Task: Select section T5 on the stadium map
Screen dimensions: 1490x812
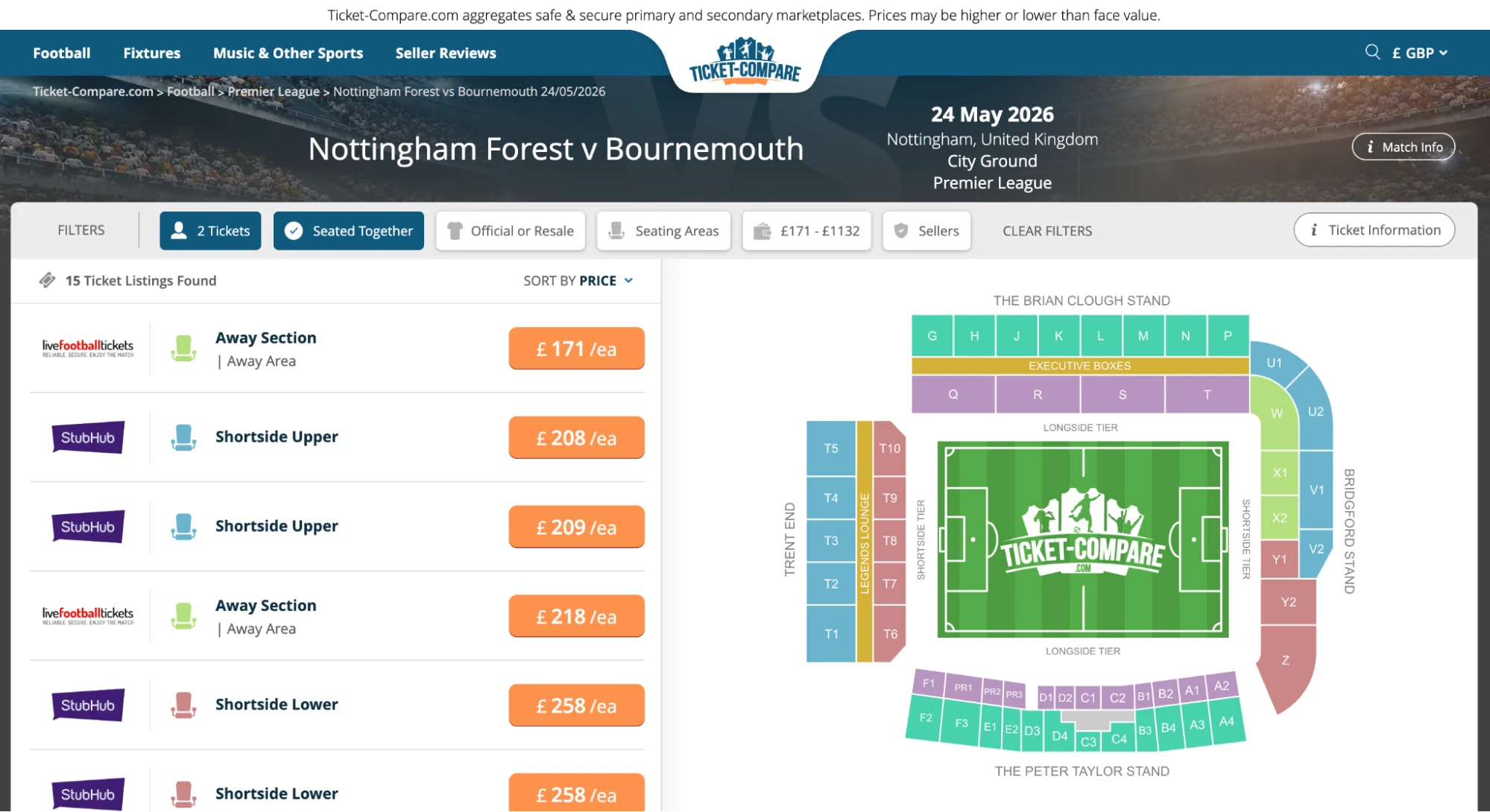Action: click(830, 448)
